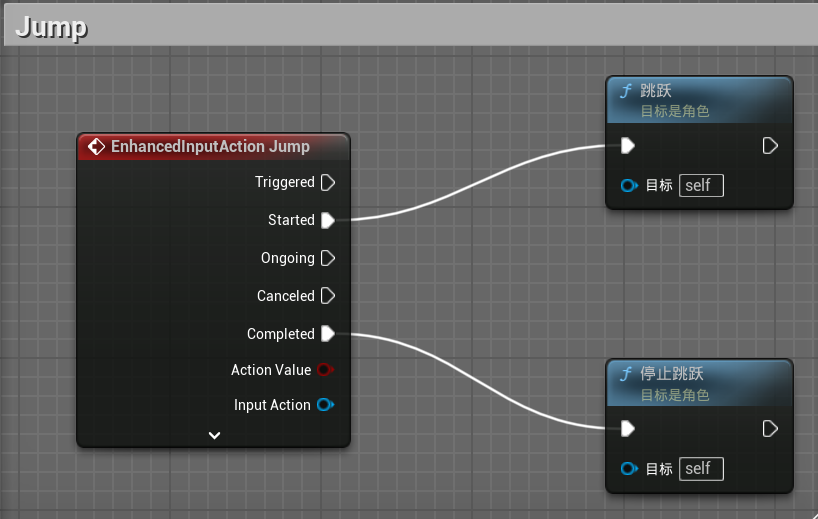Click the event diamond icon on the EnhancedInputAction Jump node
The image size is (818, 519).
click(96, 147)
